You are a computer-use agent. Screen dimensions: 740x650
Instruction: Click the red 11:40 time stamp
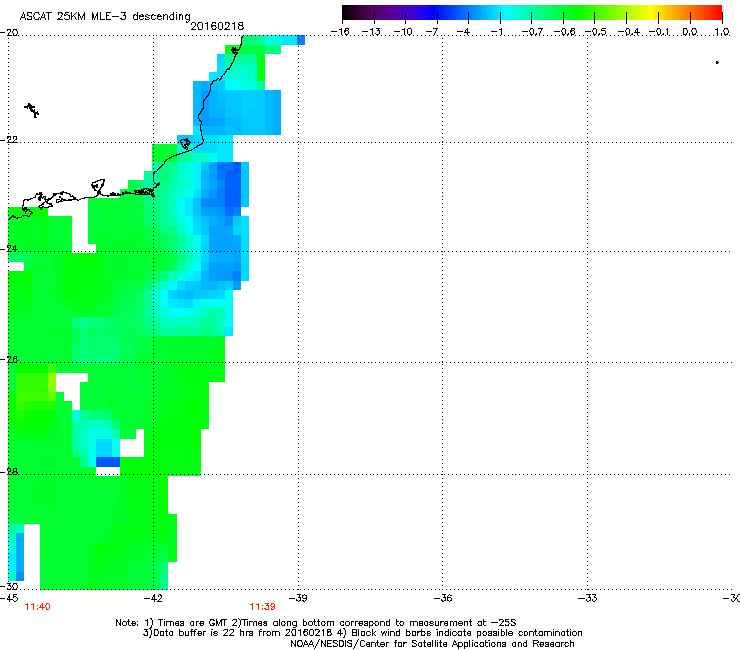click(x=37, y=607)
